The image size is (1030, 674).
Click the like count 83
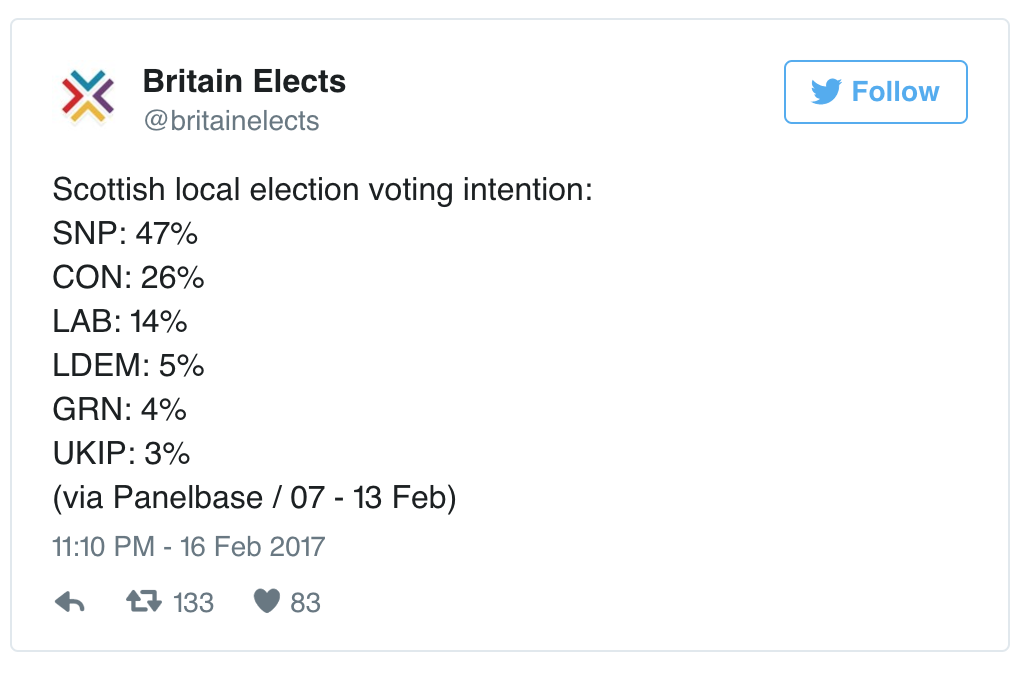[x=305, y=602]
